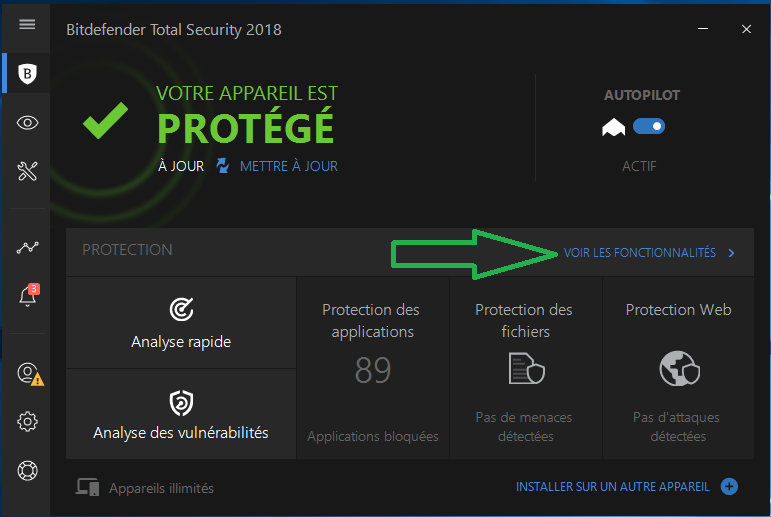Click the blue plus install icon
Screen dimensions: 771x517
point(729,487)
